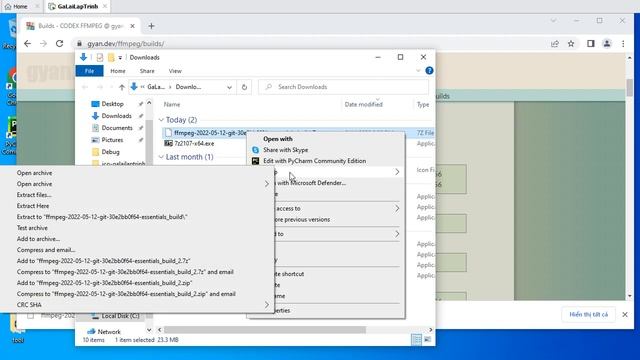The height and width of the screenshot is (360, 640).
Task: Sort by Date modified column
Action: click(x=363, y=104)
